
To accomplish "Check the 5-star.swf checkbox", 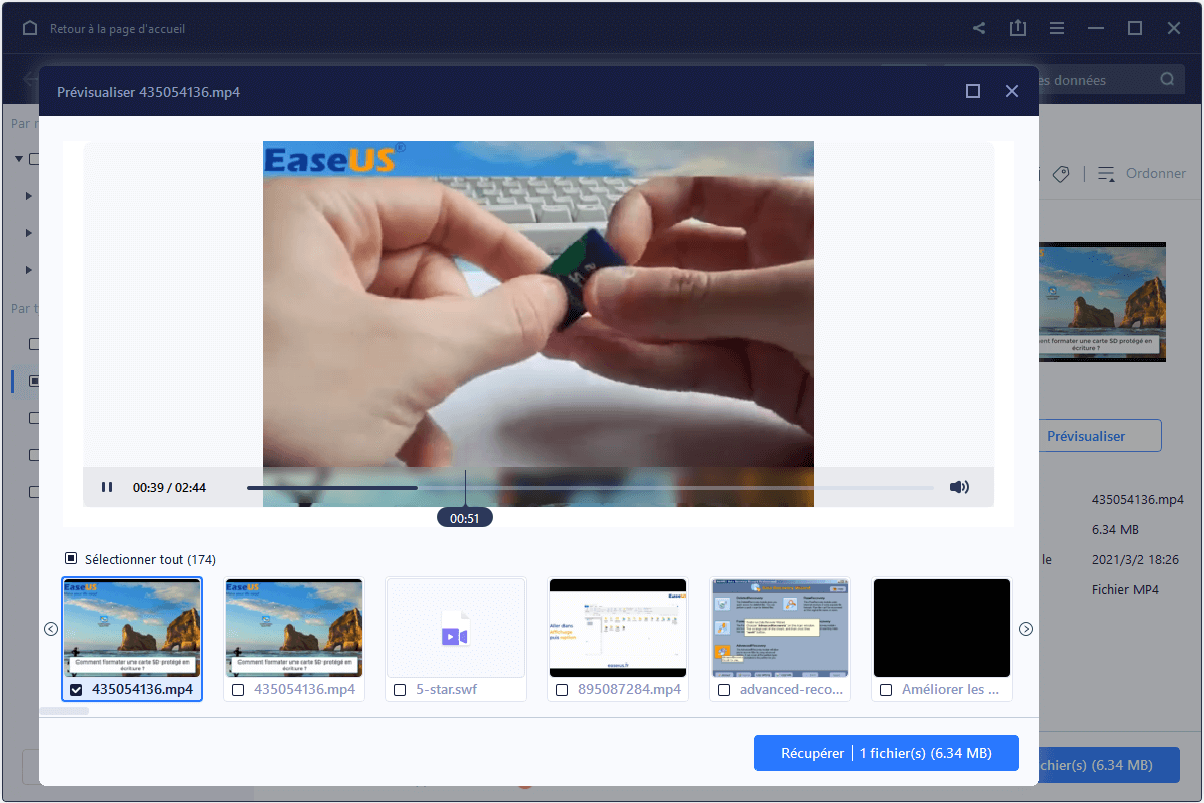I will [x=400, y=690].
